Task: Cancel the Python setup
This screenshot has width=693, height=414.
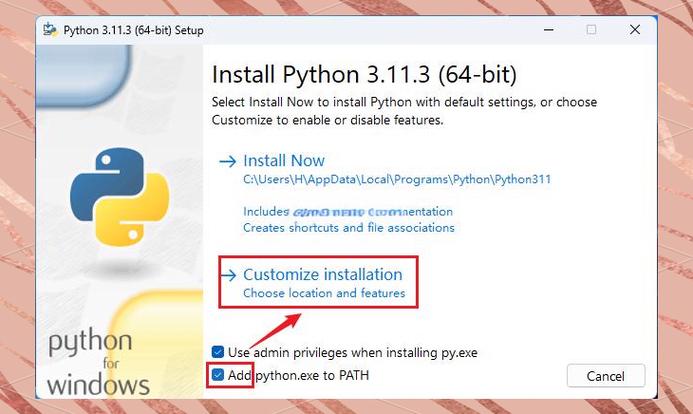Action: tap(605, 376)
